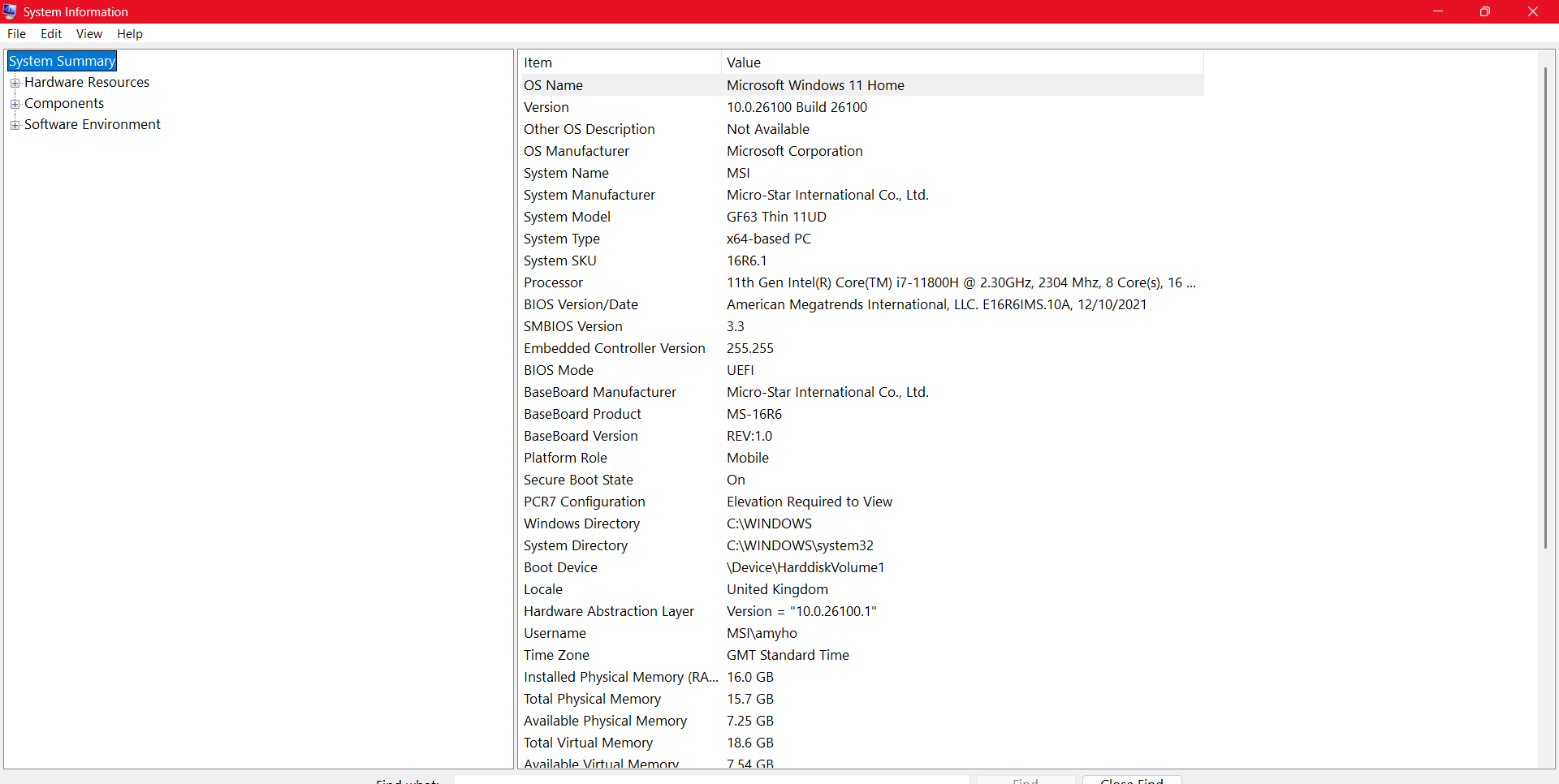Click the Other OS Description row

point(862,129)
